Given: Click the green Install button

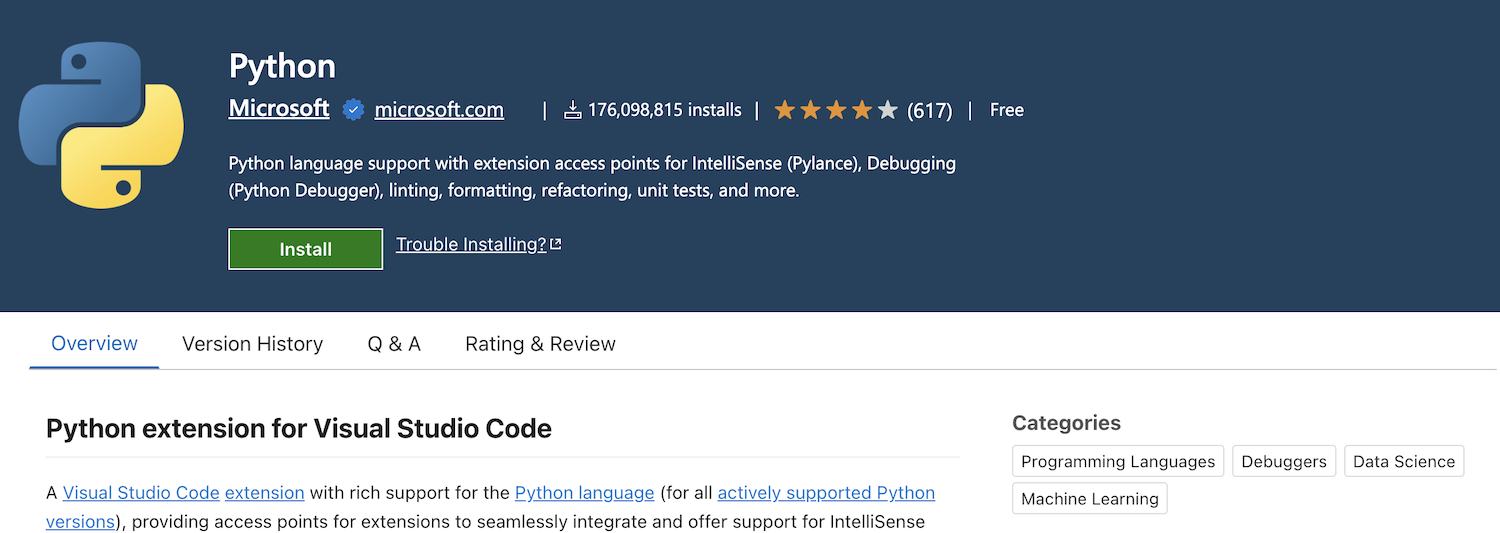Looking at the screenshot, I should pos(305,249).
